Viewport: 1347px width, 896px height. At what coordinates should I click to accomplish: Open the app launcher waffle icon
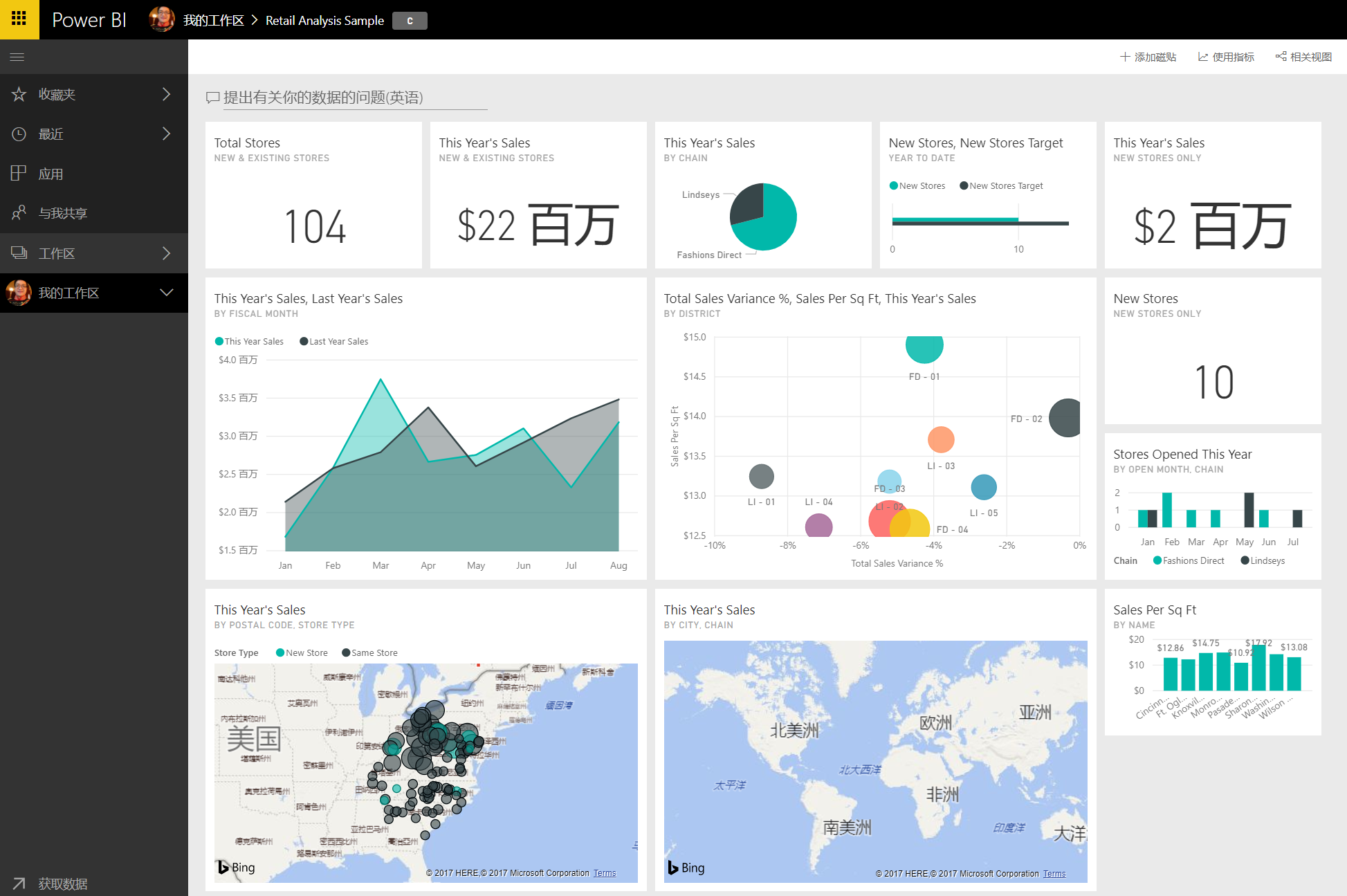click(19, 19)
